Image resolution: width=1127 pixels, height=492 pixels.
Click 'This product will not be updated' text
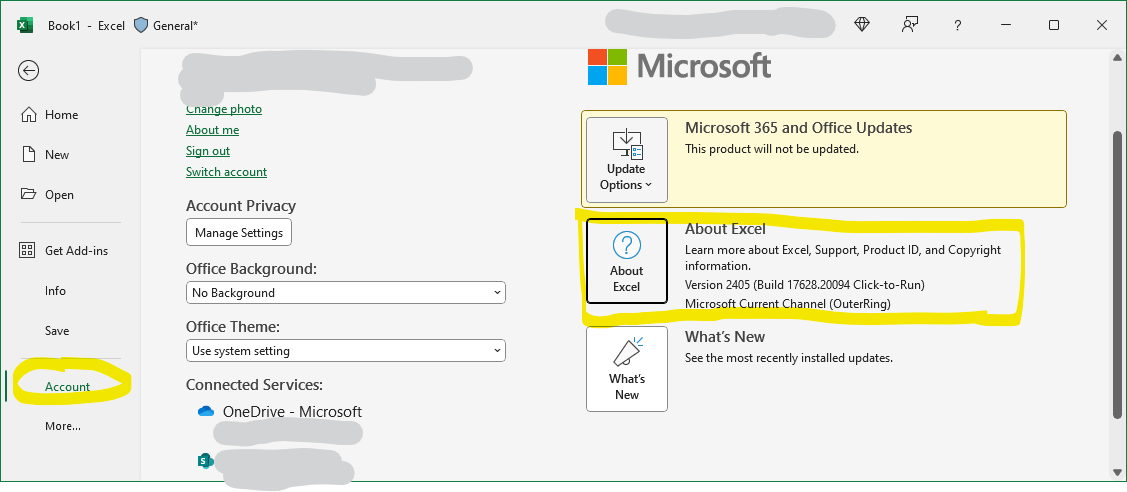[x=772, y=149]
